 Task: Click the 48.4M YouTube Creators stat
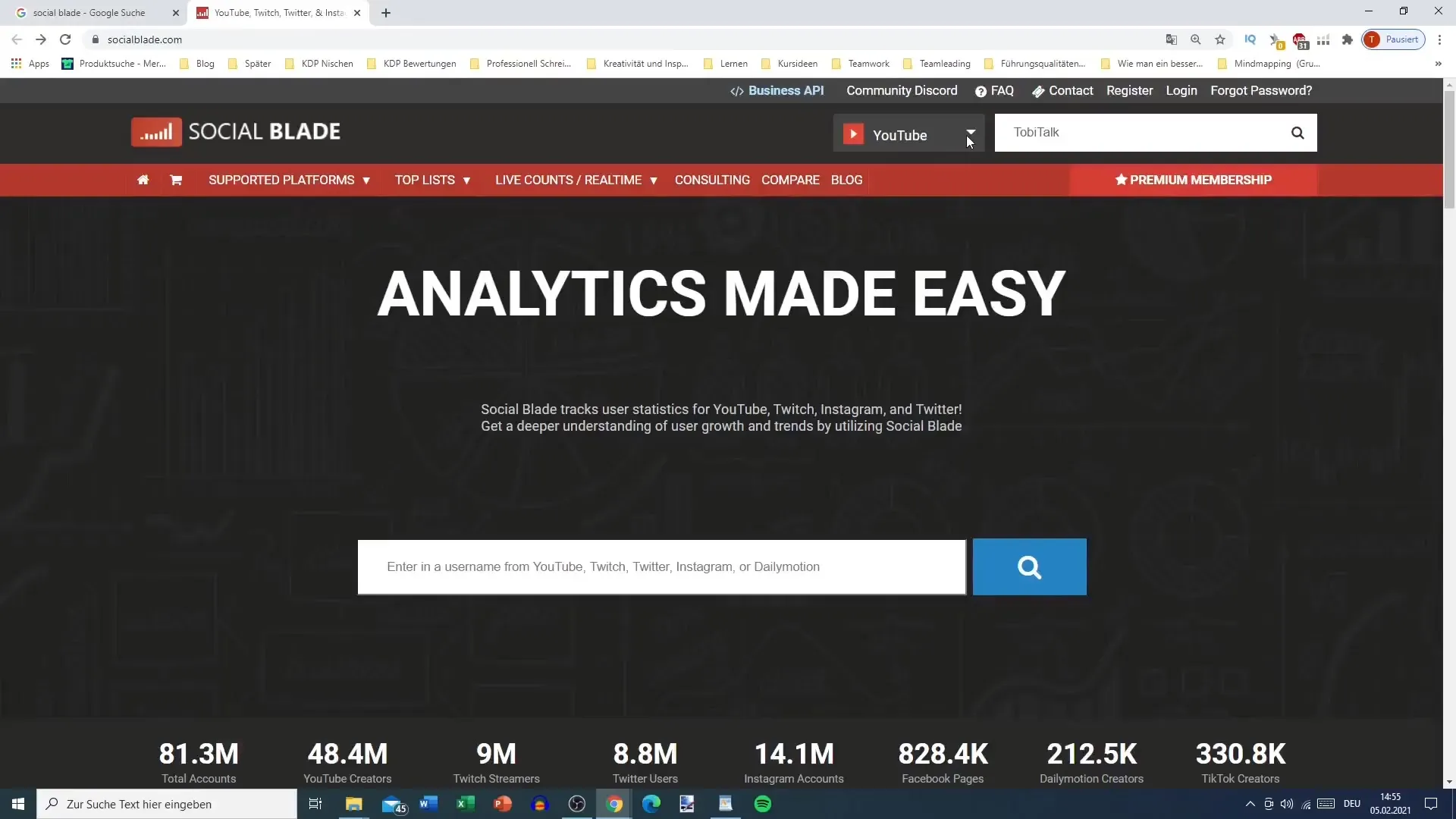347,762
